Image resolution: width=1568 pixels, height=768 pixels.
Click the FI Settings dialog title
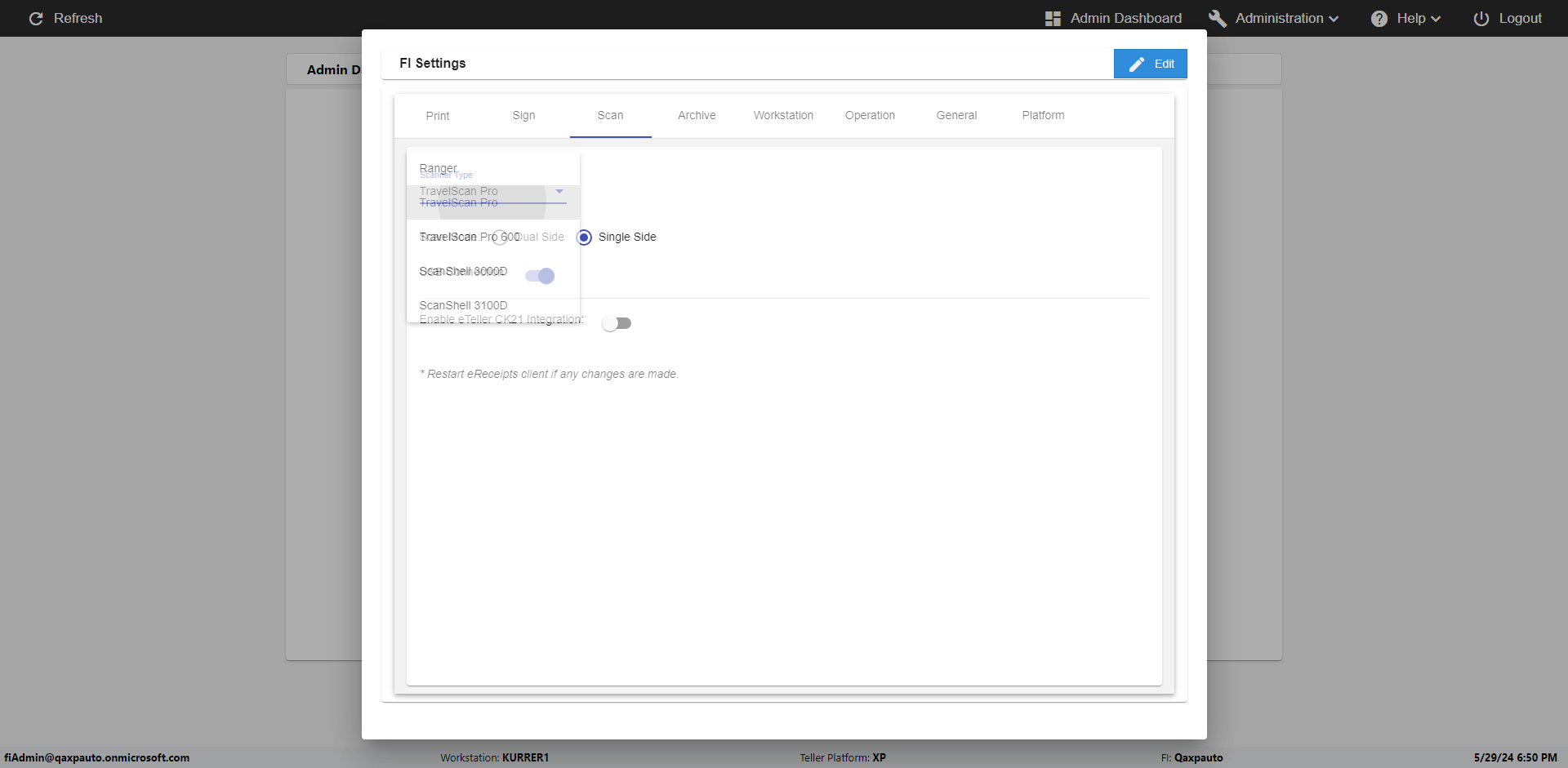click(x=433, y=64)
